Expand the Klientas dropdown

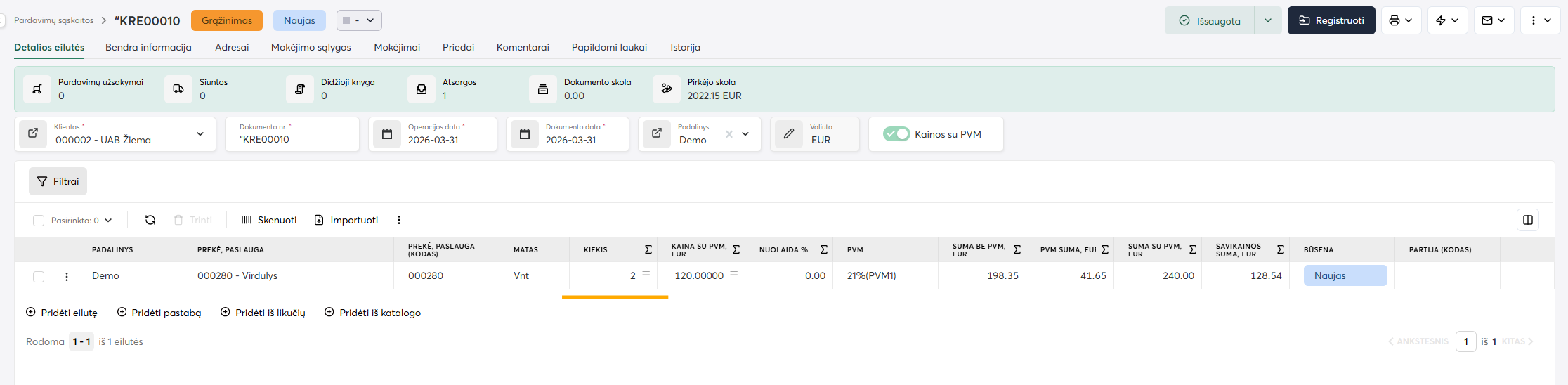tap(200, 134)
